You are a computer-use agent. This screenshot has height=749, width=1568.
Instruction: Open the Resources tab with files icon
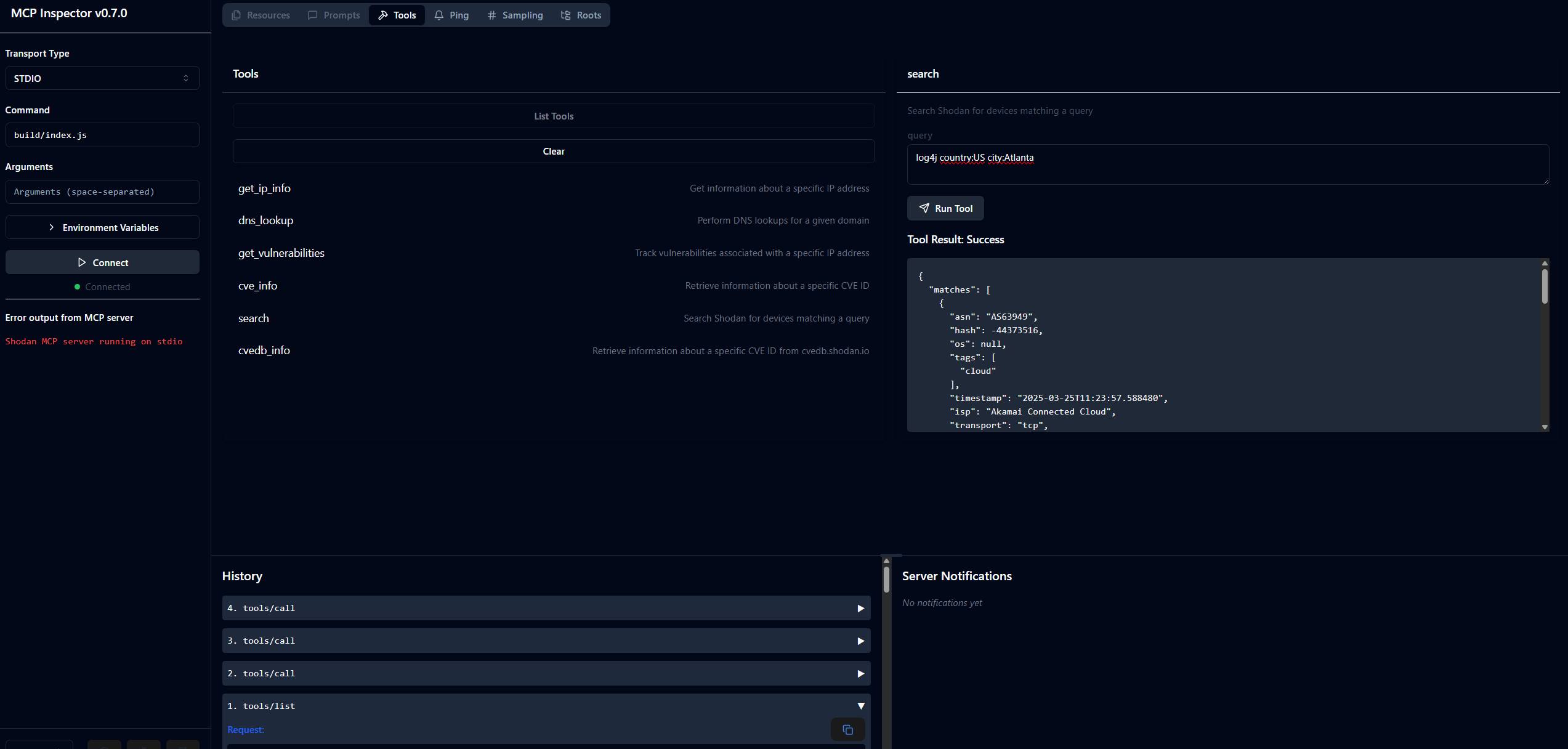(x=261, y=15)
